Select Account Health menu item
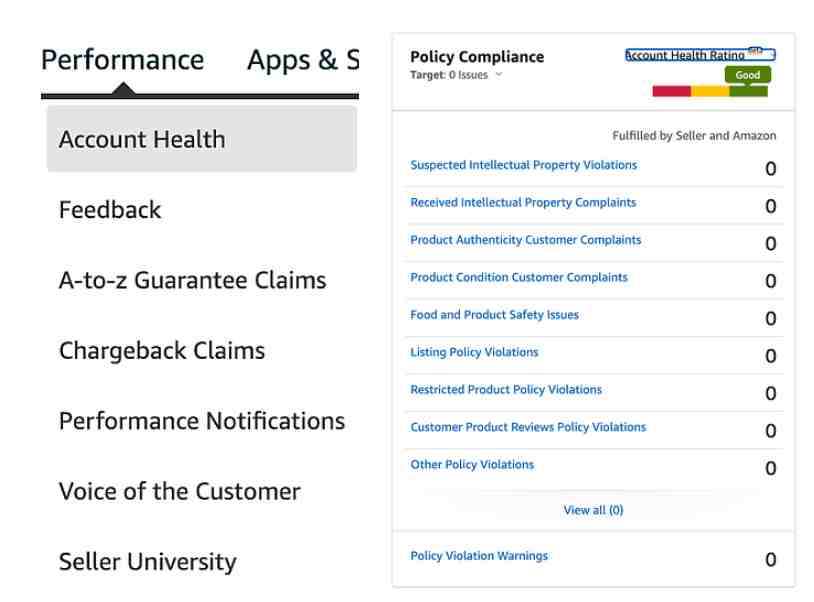 (x=201, y=139)
